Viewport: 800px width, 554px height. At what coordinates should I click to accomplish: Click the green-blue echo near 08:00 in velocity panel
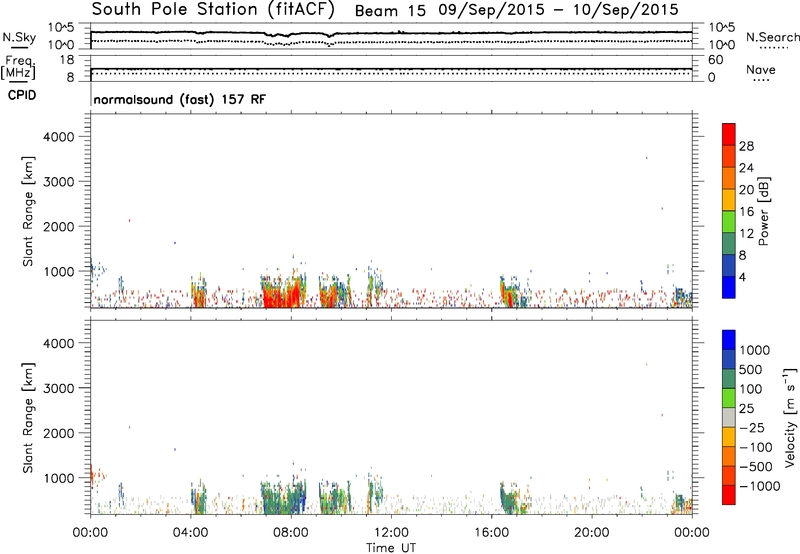coord(283,497)
